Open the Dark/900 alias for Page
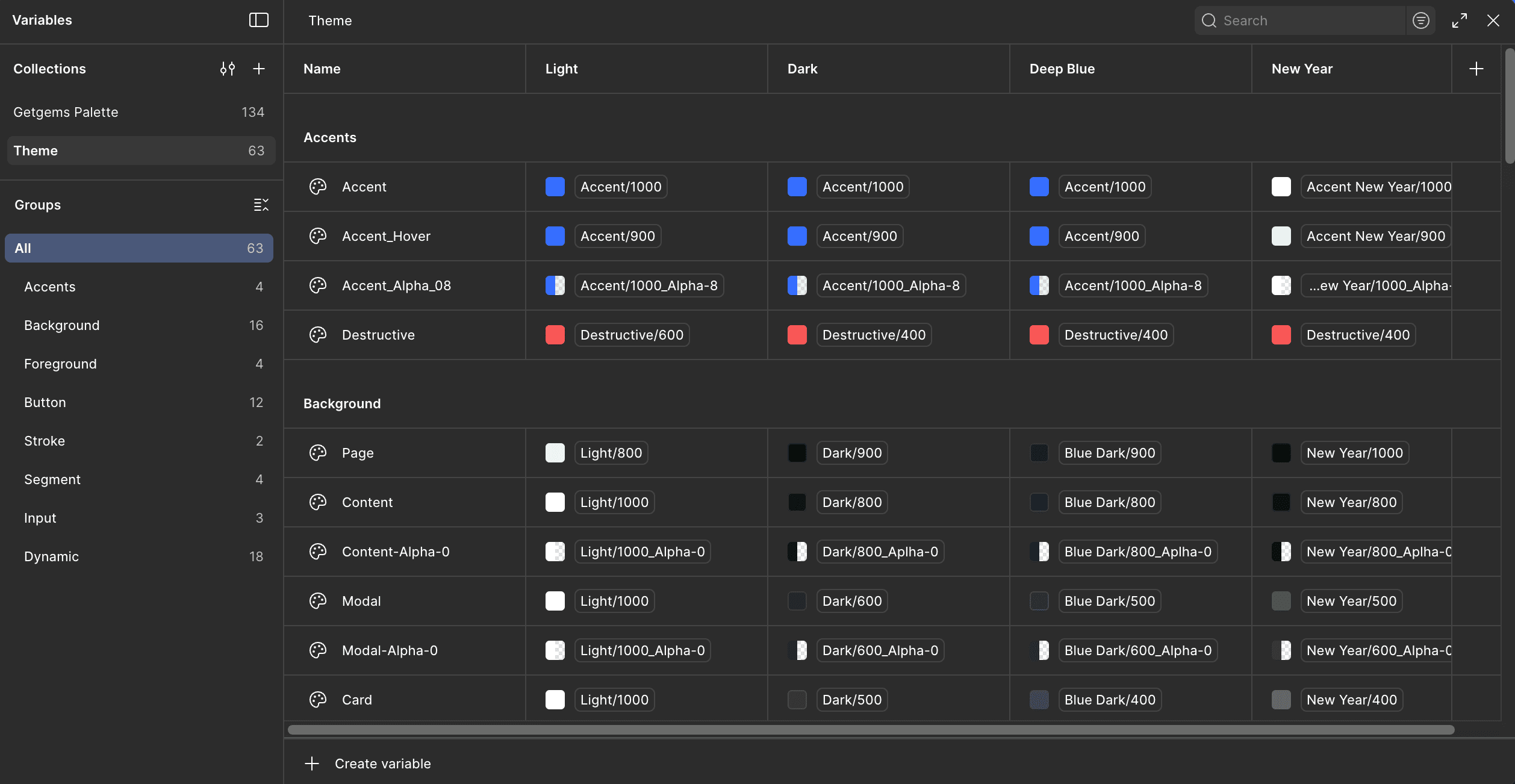1515x784 pixels. (x=851, y=453)
